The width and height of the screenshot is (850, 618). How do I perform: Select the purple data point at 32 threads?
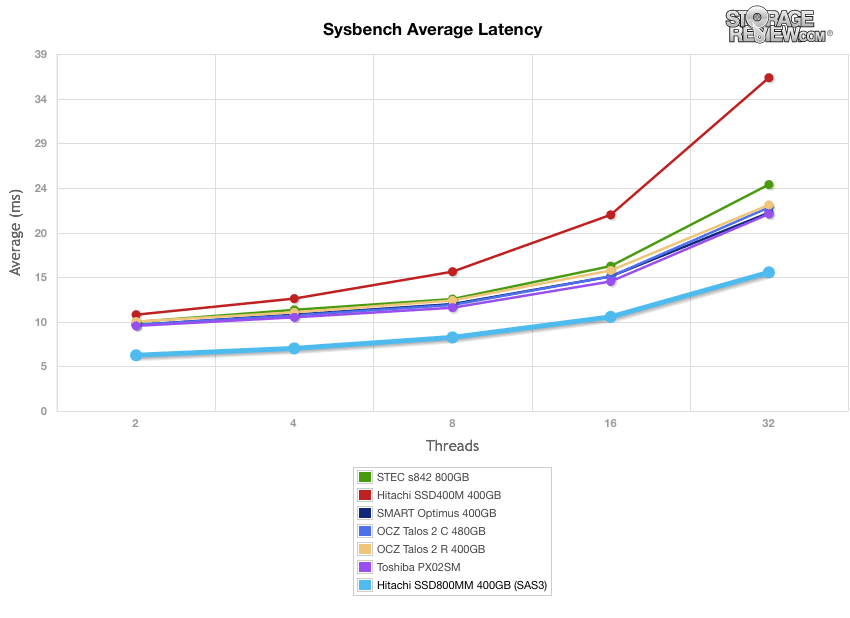(768, 214)
